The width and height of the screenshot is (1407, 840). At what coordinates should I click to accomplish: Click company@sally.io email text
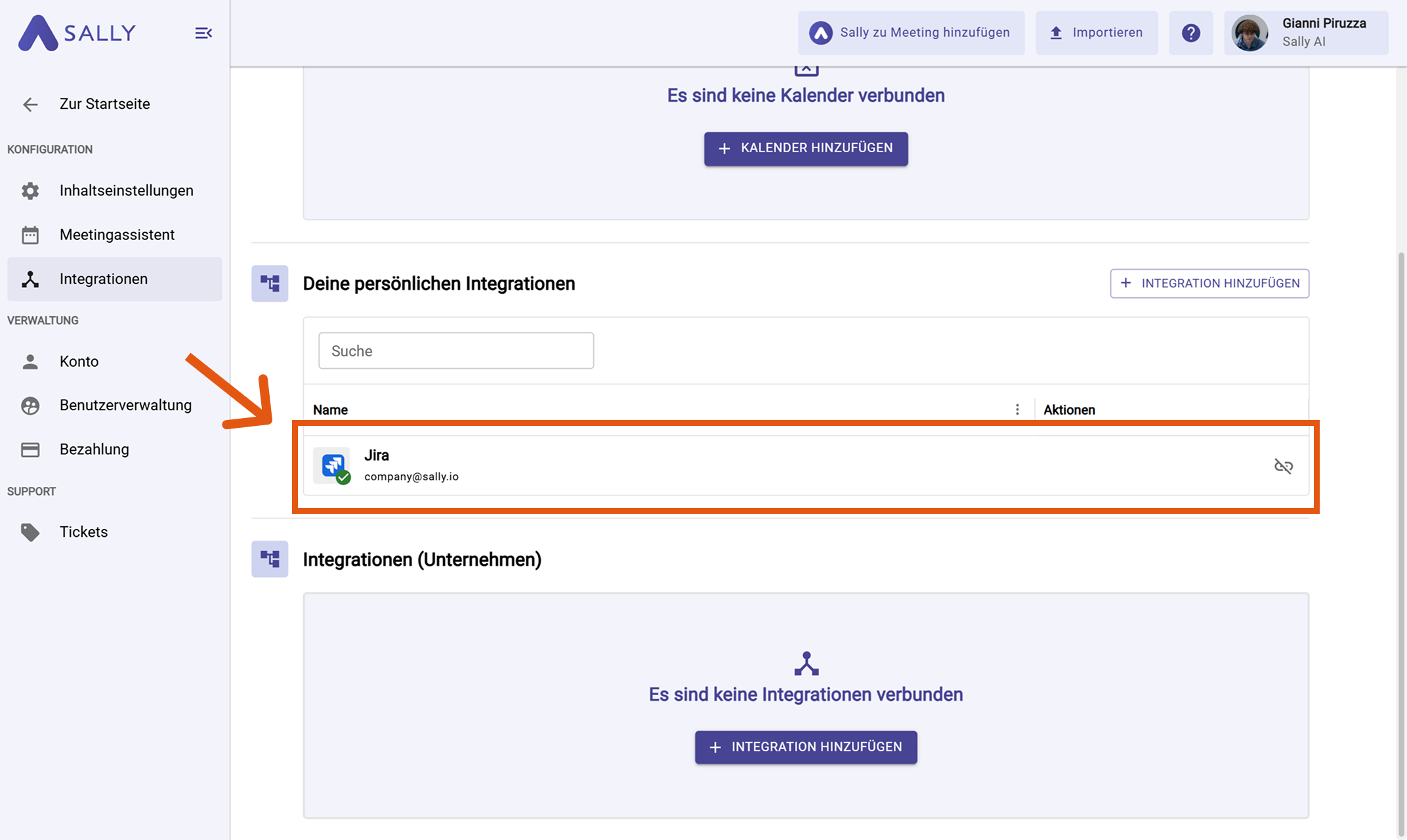coord(411,476)
